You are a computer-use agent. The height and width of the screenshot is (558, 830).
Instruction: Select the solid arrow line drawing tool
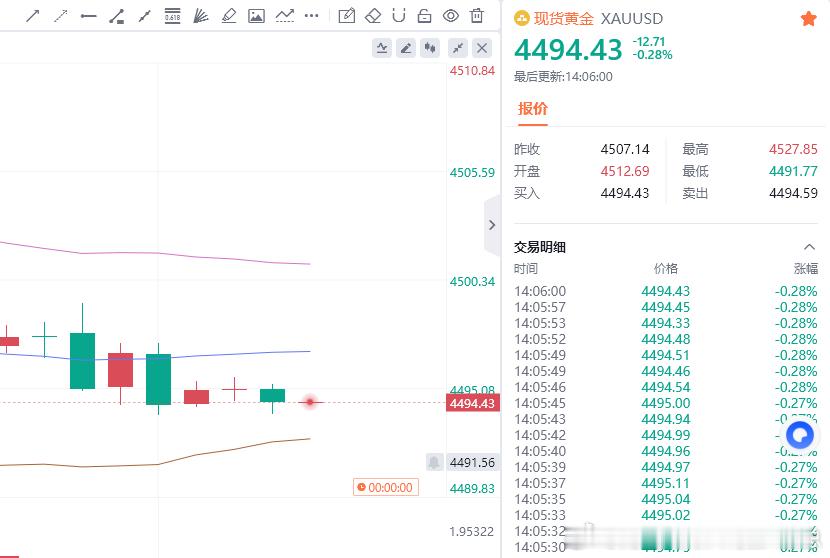pyautogui.click(x=33, y=16)
